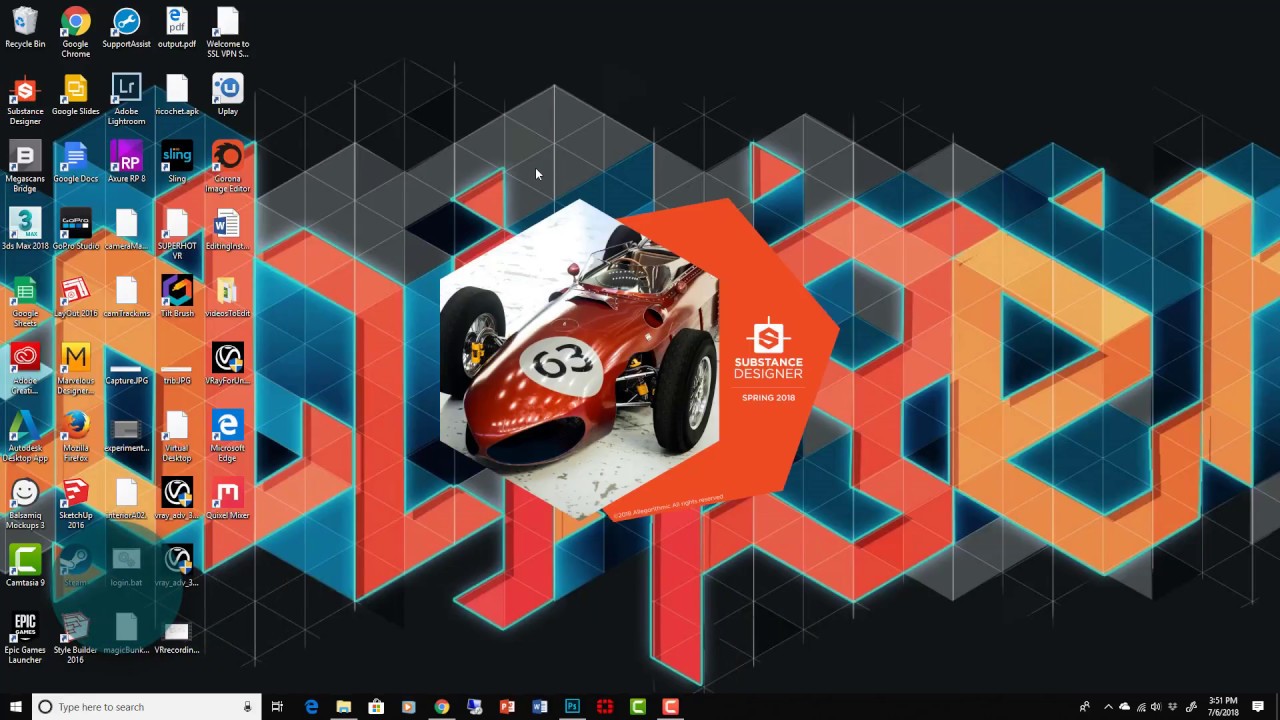Viewport: 1280px width, 720px height.
Task: Select the VRayForUn... desktop icon
Action: point(228,365)
